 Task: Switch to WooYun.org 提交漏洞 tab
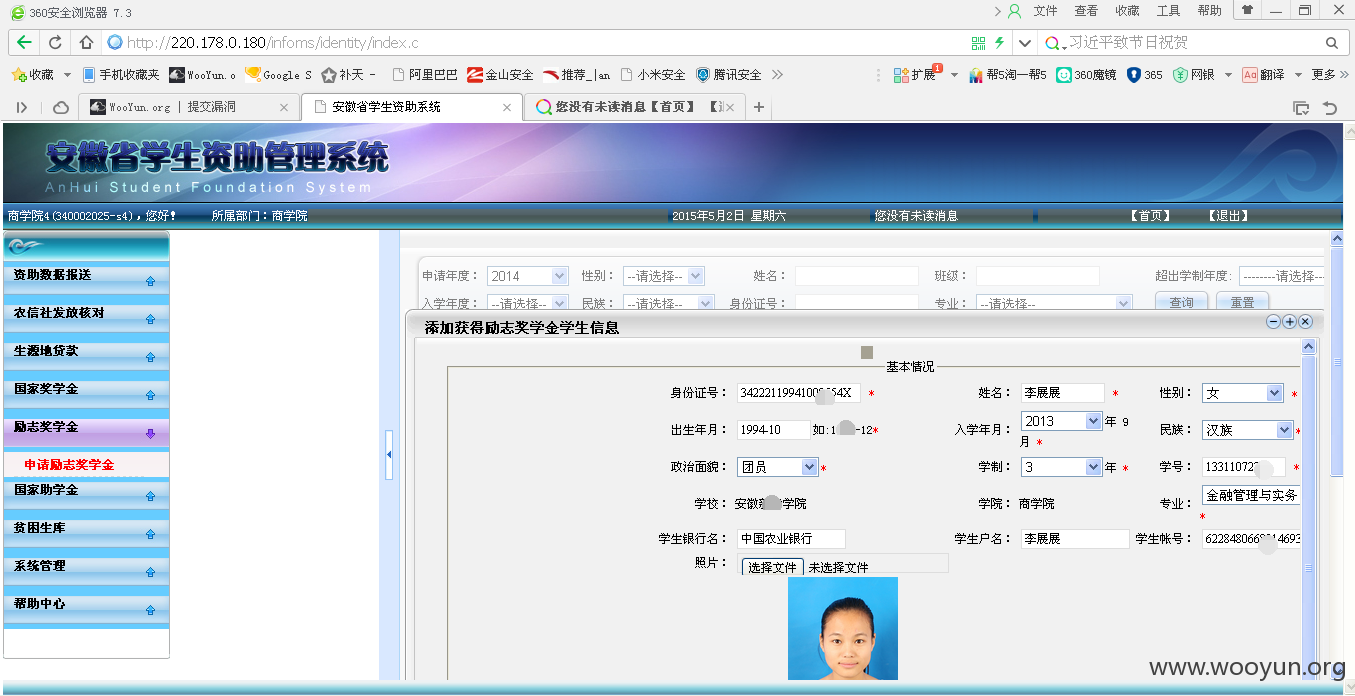click(x=190, y=107)
